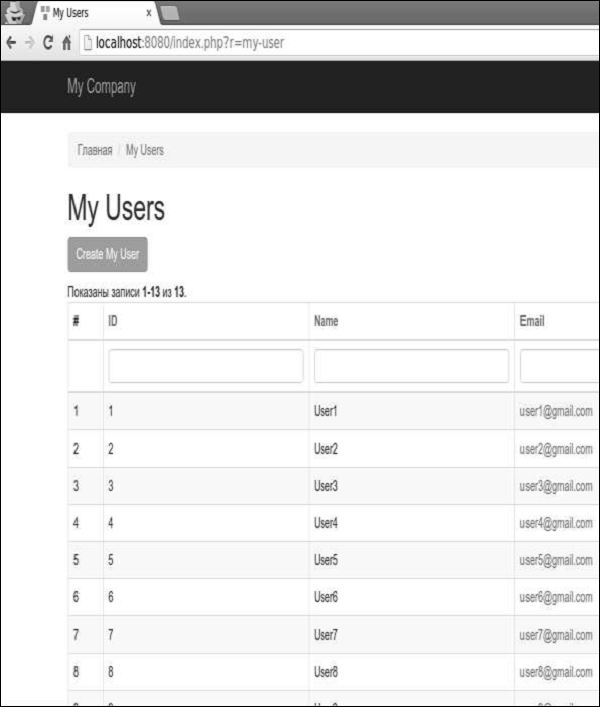Open the My Company navbar brand link
This screenshot has height=707, width=600.
pos(101,87)
